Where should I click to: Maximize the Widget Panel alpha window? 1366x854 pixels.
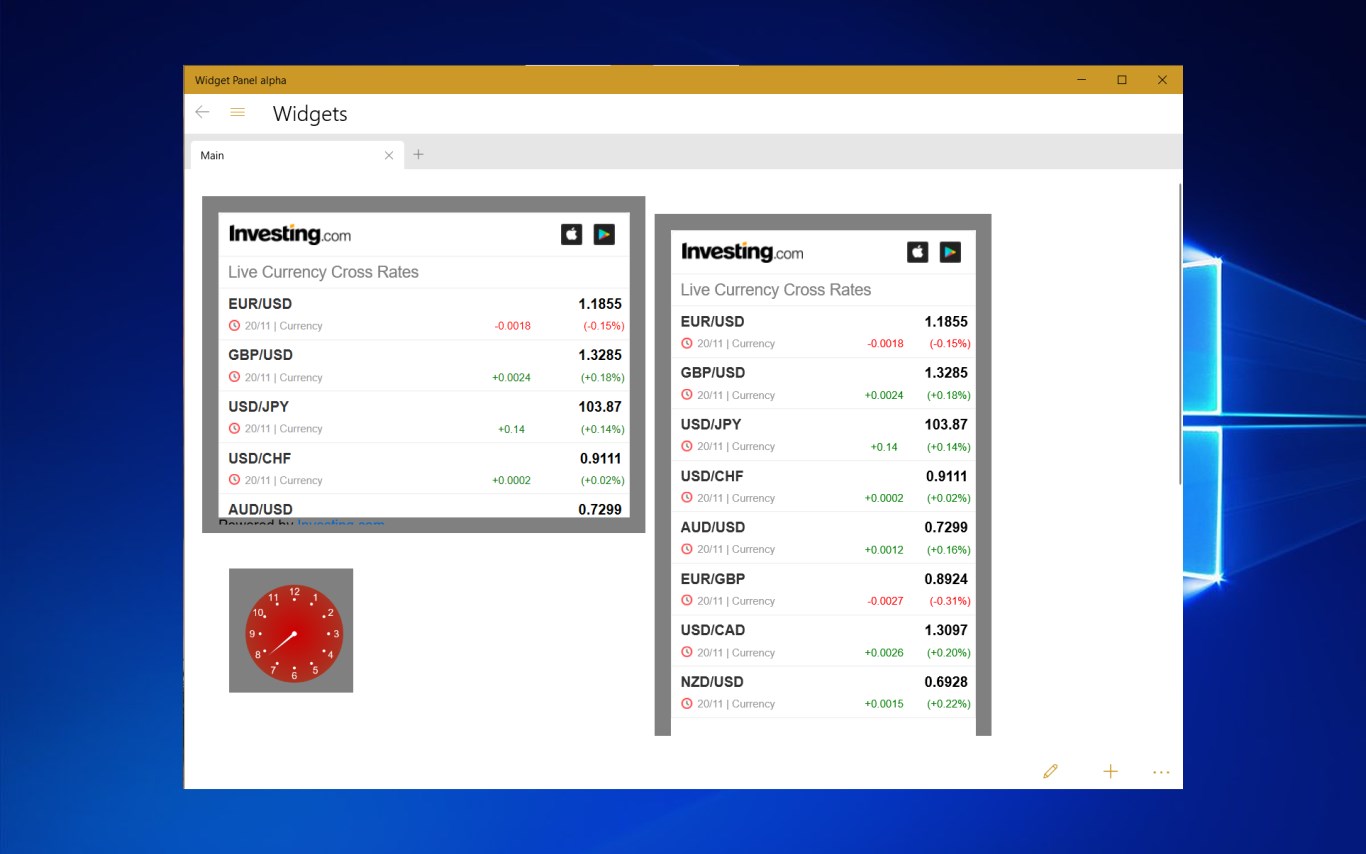pos(1122,80)
